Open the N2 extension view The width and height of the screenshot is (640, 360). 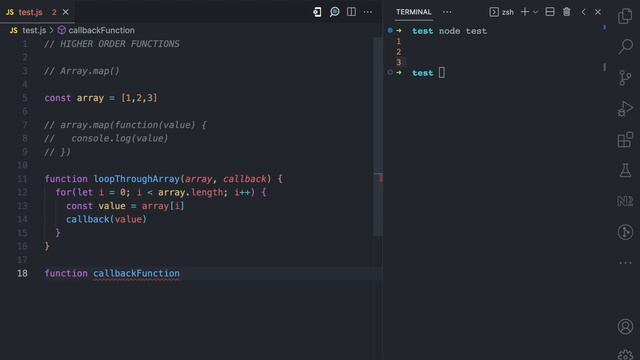625,201
